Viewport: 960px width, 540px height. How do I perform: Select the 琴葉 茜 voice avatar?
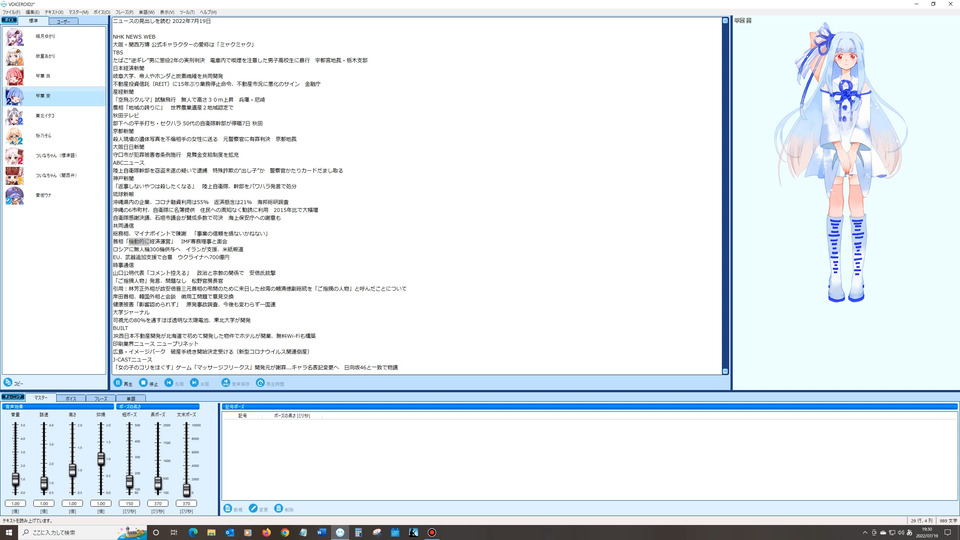coord(14,77)
